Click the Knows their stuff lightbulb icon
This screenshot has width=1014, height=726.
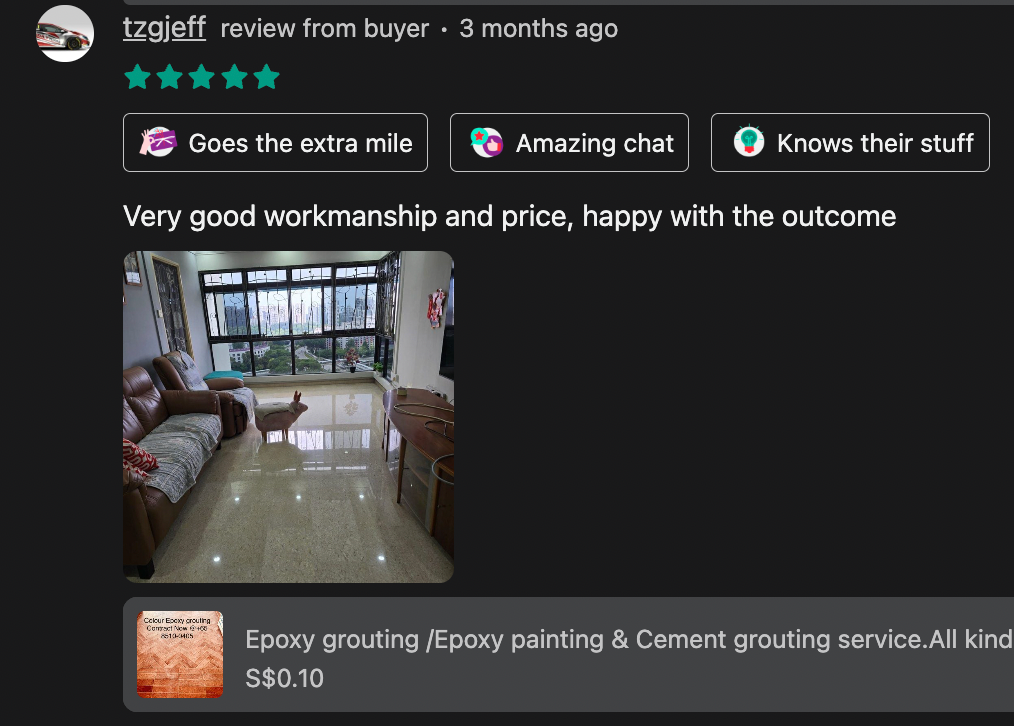tap(749, 141)
